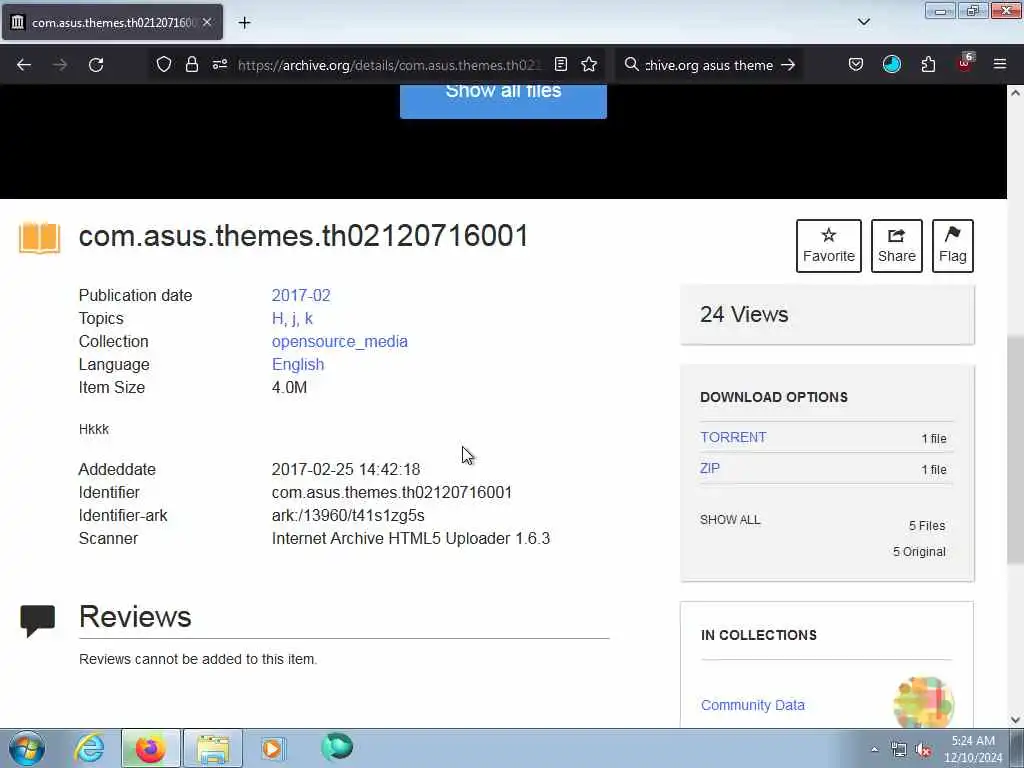1024x768 pixels.
Task: Bookmark this page with the star icon
Action: point(589,64)
